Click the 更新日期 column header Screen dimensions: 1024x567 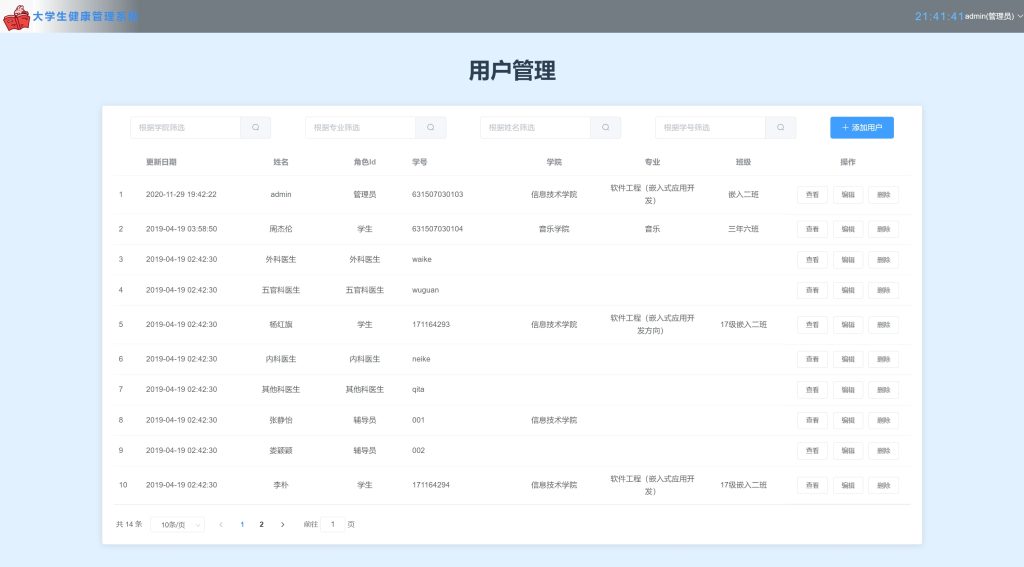tap(161, 162)
